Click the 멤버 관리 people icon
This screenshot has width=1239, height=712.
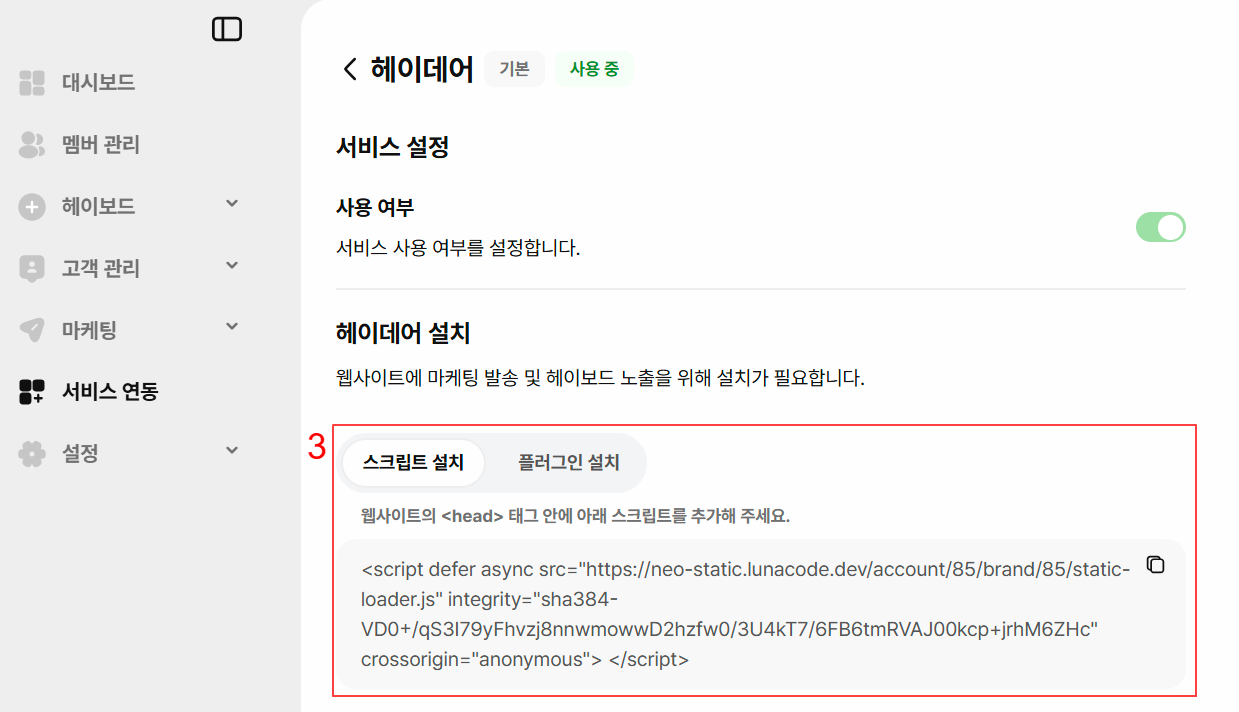[32, 145]
